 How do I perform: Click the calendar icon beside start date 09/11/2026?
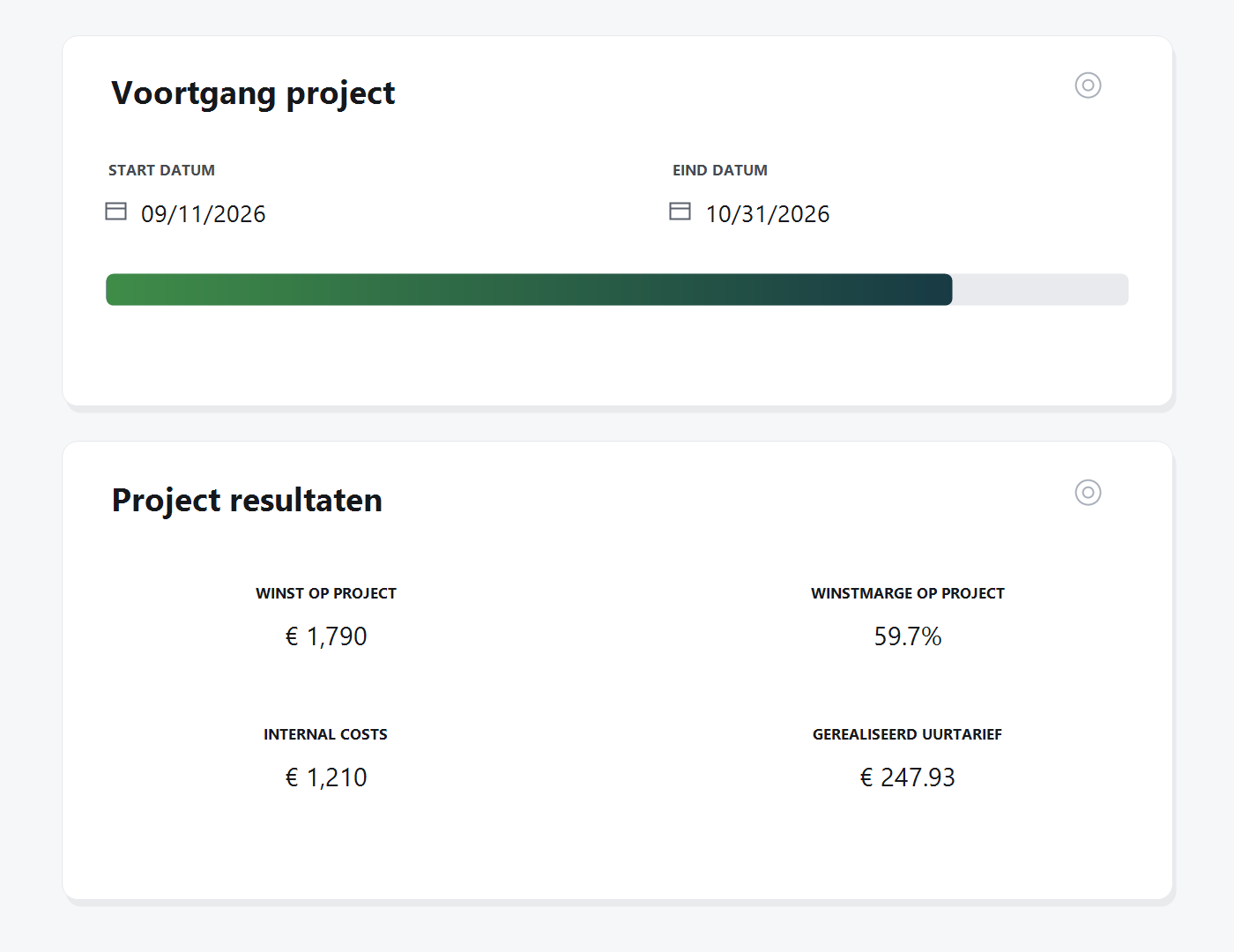tap(115, 212)
